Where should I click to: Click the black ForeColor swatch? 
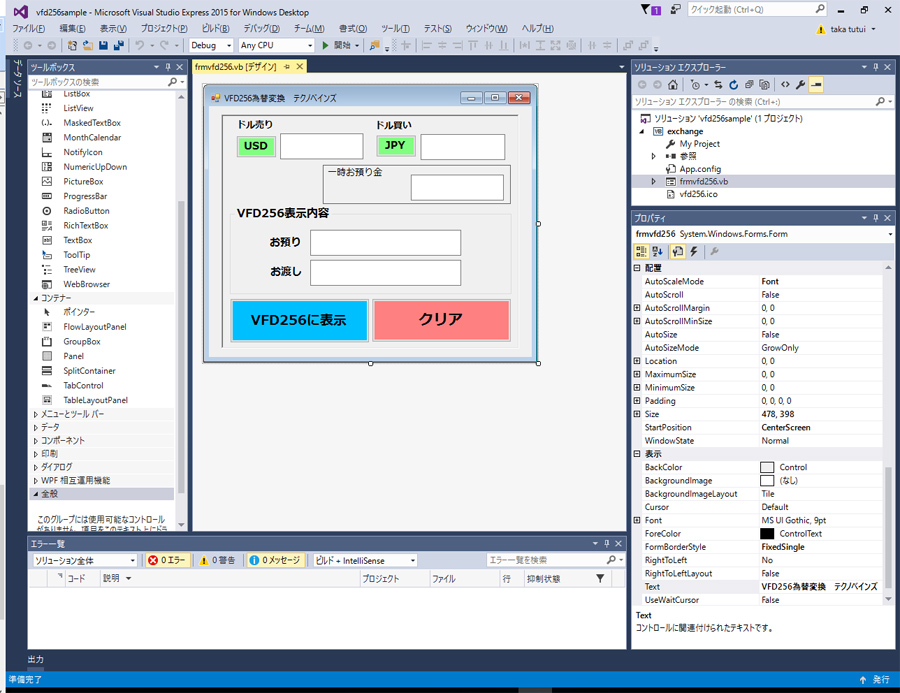coord(767,533)
